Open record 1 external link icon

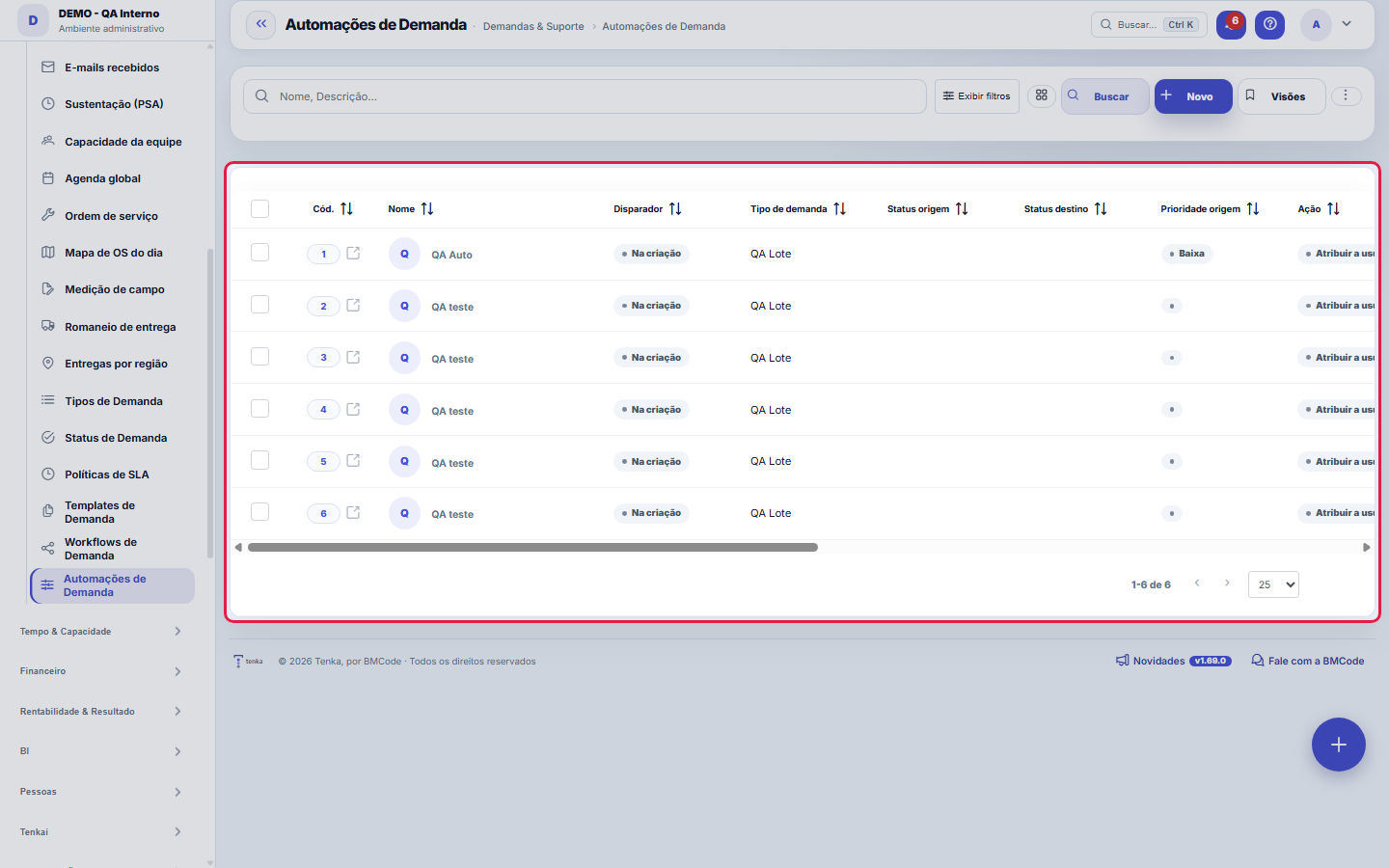click(x=353, y=253)
